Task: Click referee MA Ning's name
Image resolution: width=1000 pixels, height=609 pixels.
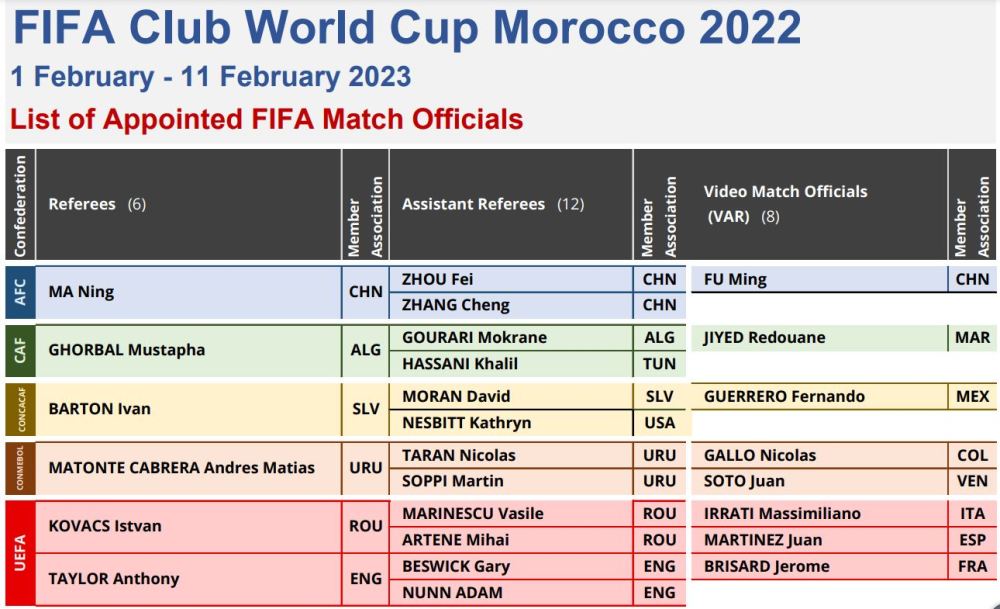Action: (81, 292)
